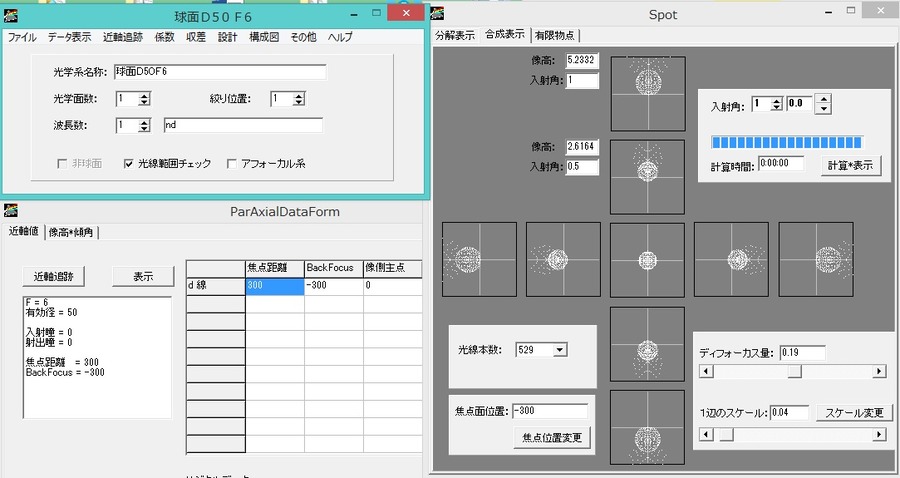Click the leftmost spot diagram thumbnail
The image size is (900, 478).
[479, 260]
